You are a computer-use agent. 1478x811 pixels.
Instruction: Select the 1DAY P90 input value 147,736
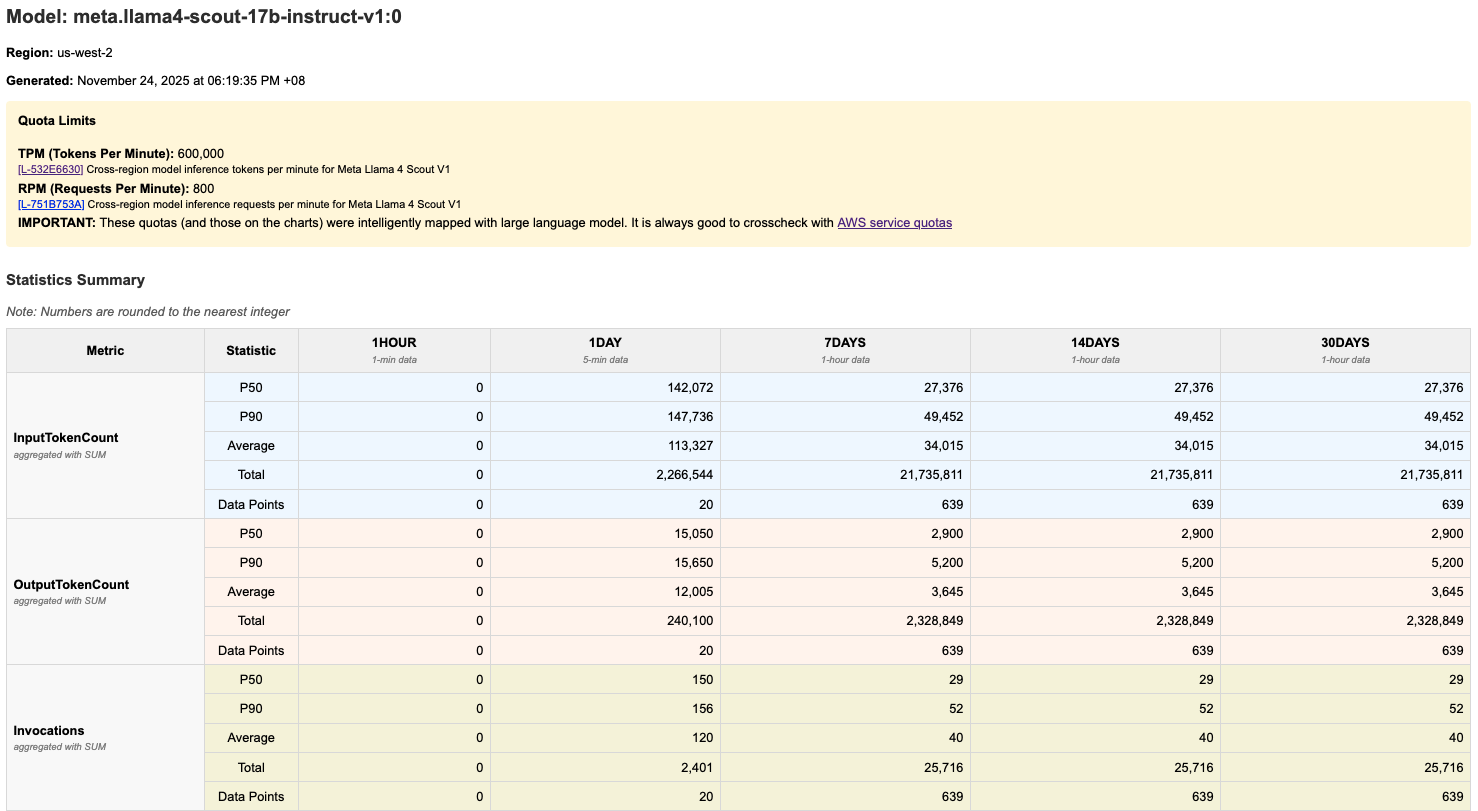click(x=690, y=417)
